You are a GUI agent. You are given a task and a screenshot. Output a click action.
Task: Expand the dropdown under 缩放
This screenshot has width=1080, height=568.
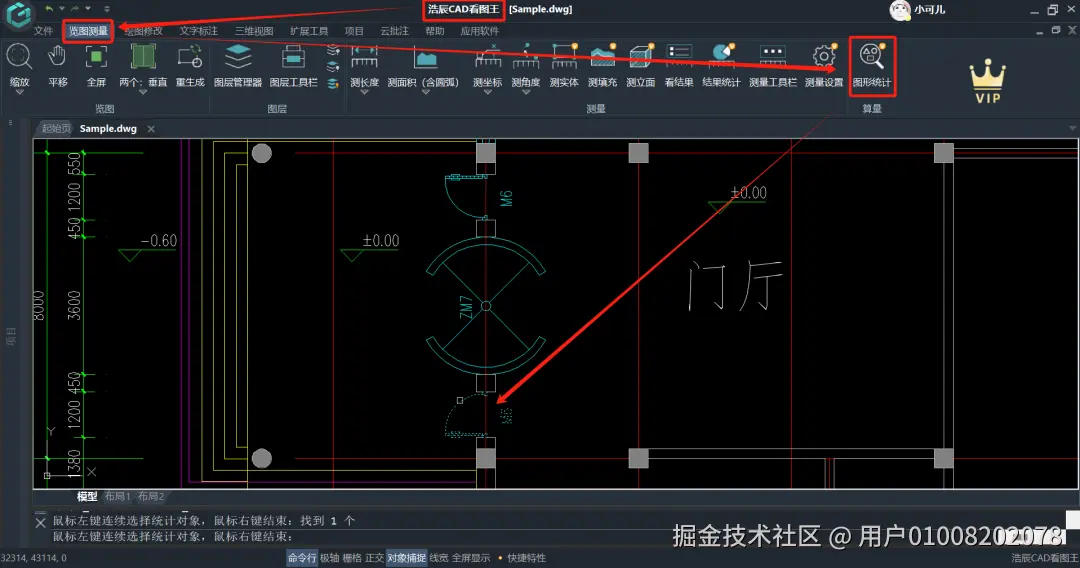point(19,92)
